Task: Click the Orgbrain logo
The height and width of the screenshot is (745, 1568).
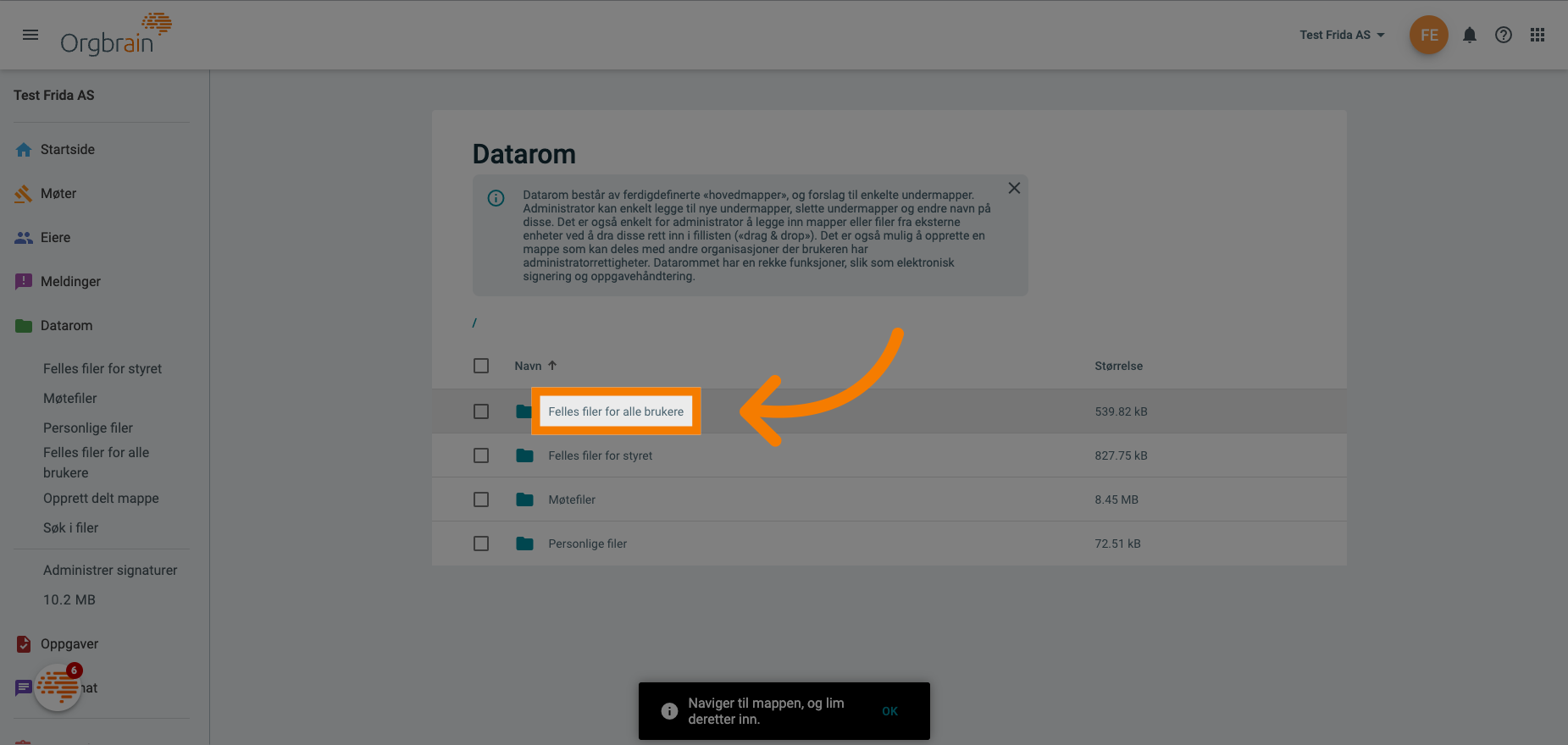Action: (115, 36)
